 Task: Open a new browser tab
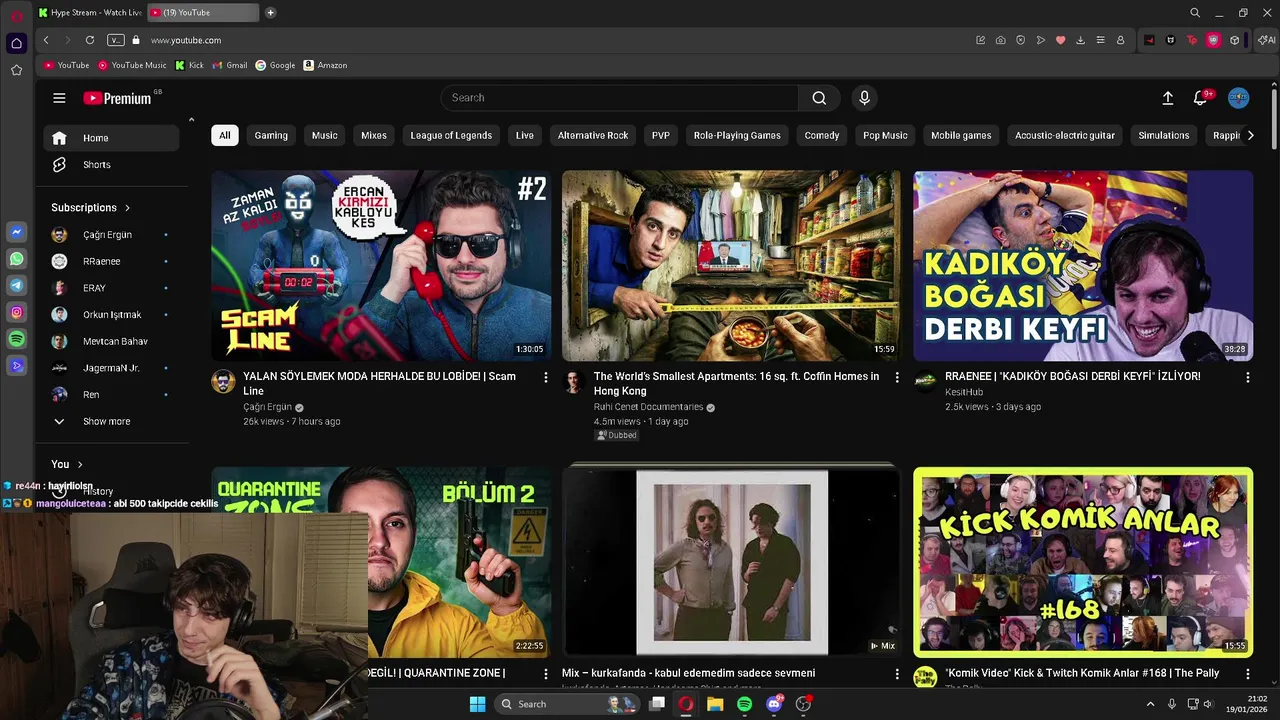click(x=270, y=13)
